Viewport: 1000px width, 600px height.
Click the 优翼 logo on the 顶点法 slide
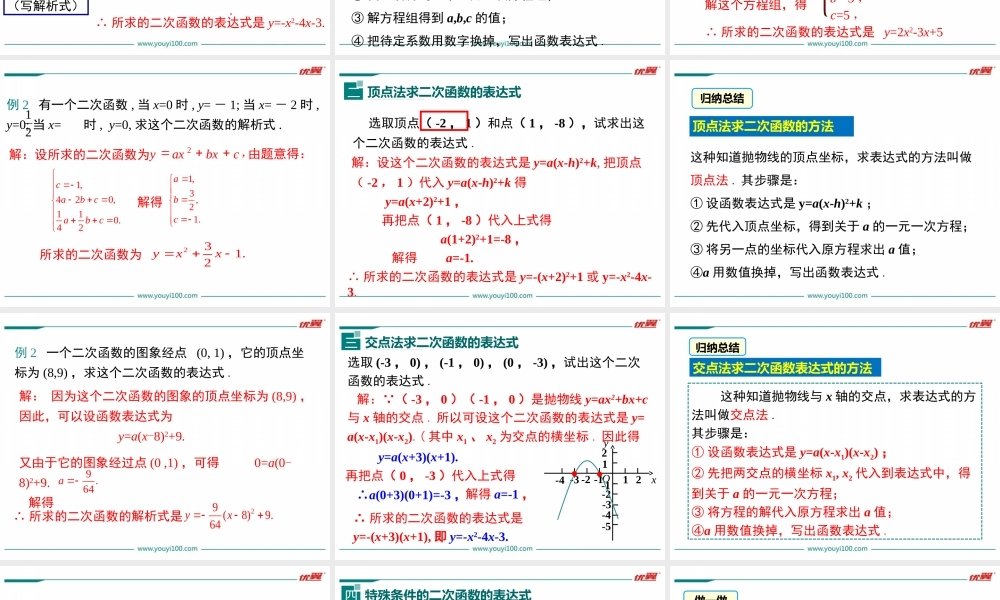pos(644,72)
